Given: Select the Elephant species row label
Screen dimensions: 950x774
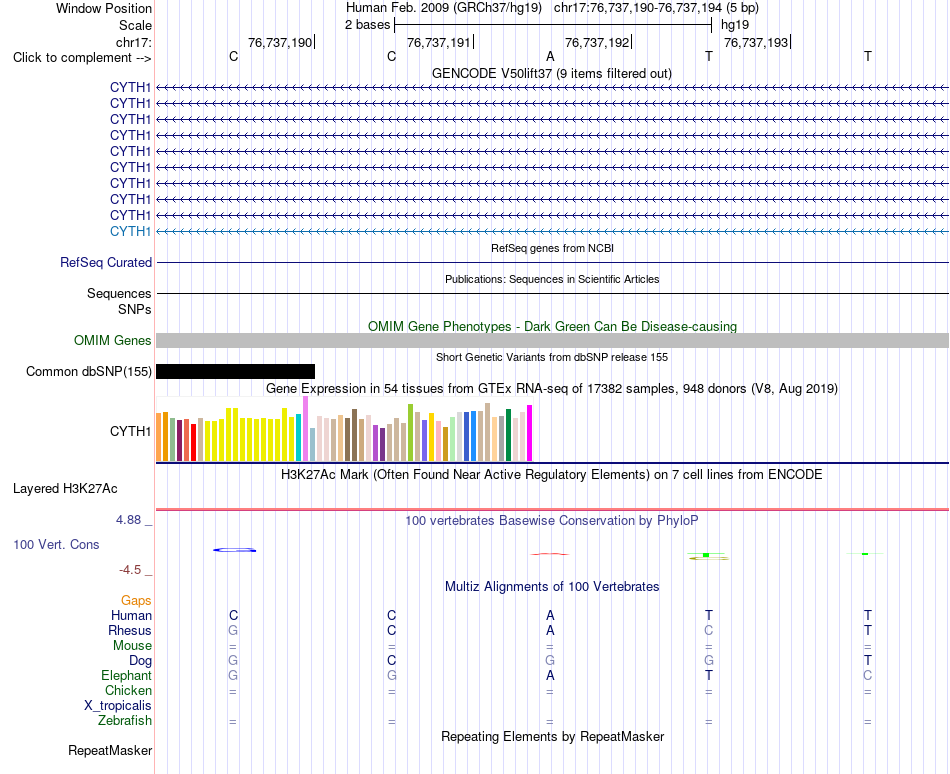Looking at the screenshot, I should 126,675.
